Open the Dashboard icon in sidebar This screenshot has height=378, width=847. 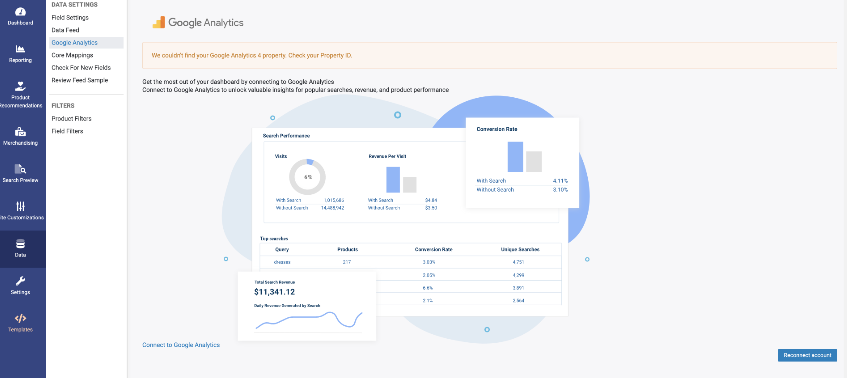point(20,12)
